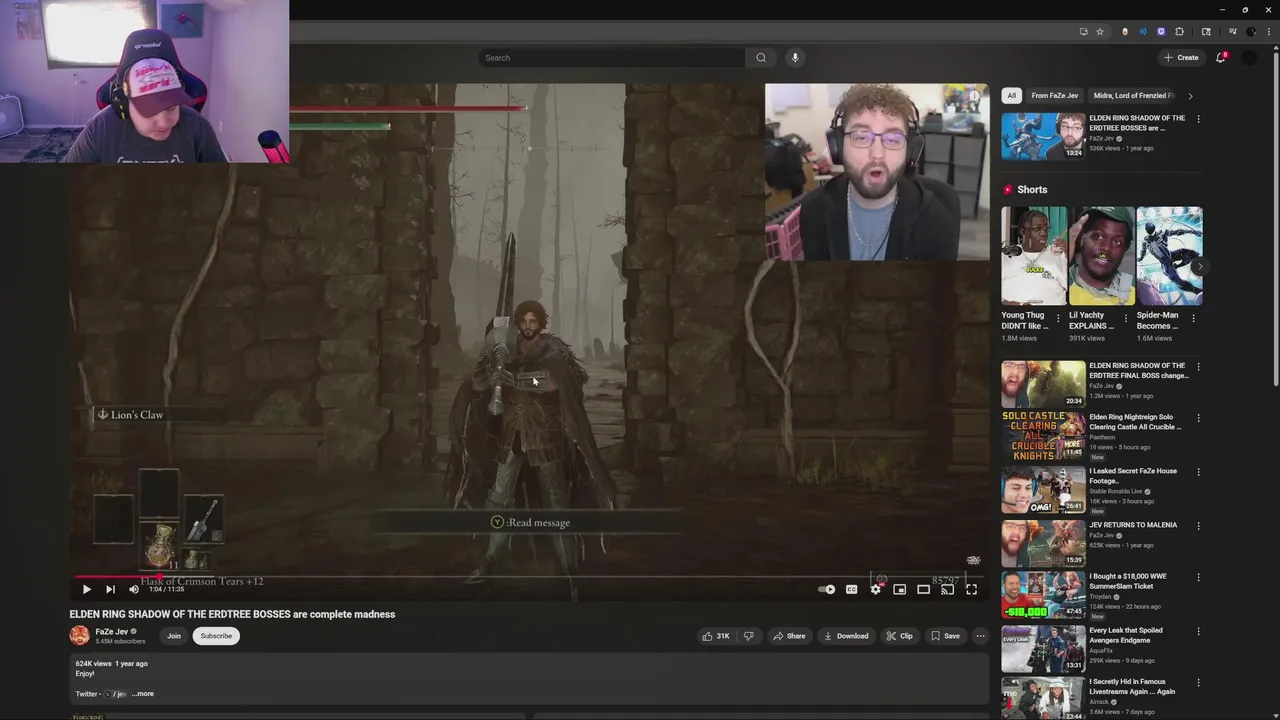This screenshot has height=720, width=1280.
Task: Save video to playlist
Action: [x=945, y=636]
